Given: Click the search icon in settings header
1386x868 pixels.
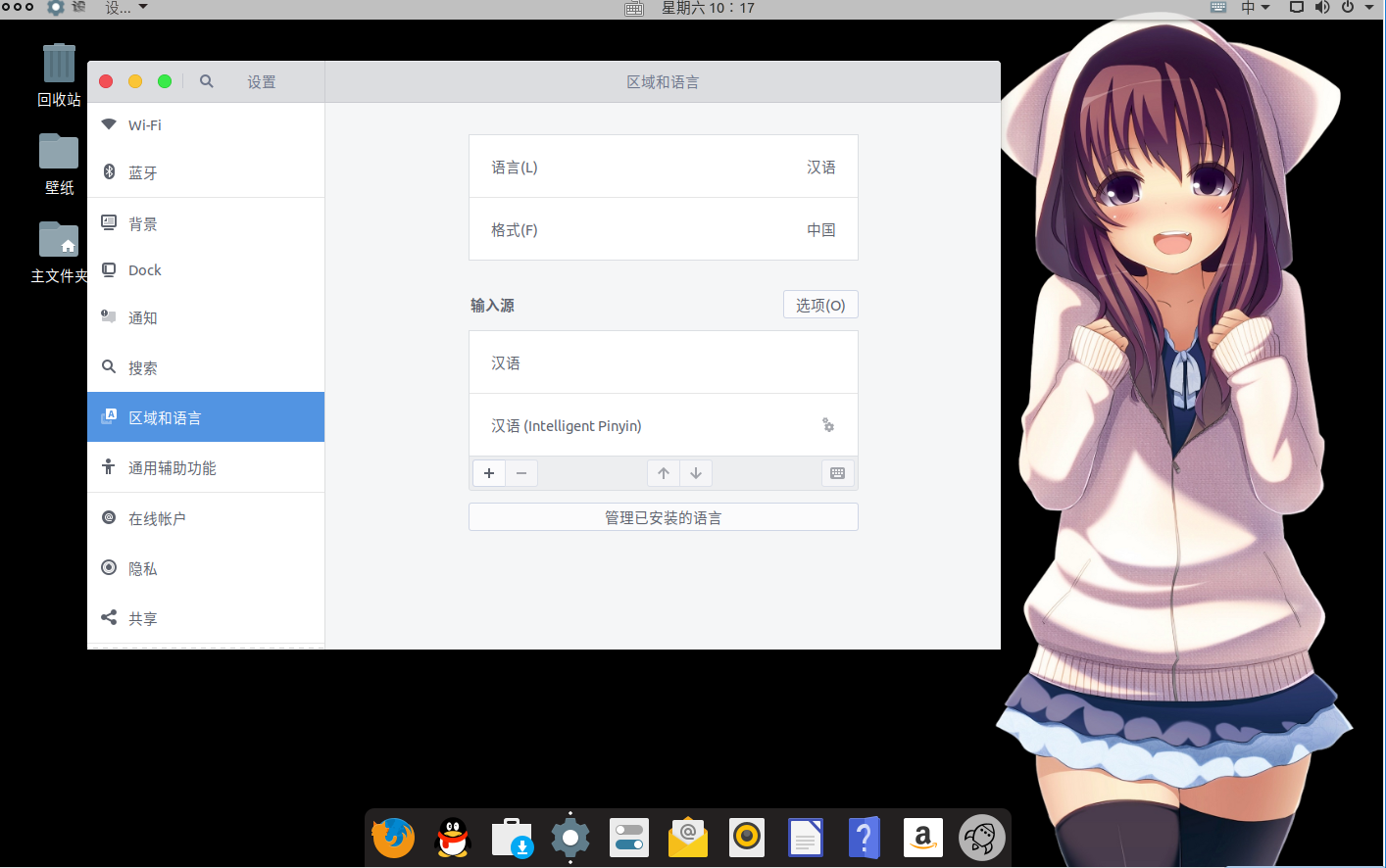Looking at the screenshot, I should [x=207, y=81].
